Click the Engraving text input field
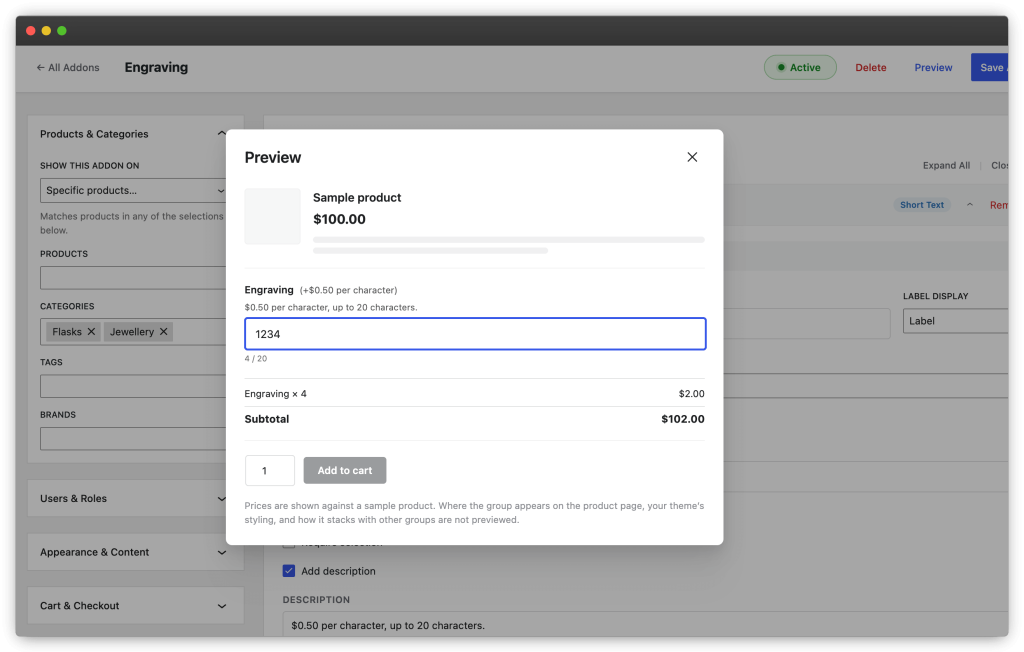 475,334
